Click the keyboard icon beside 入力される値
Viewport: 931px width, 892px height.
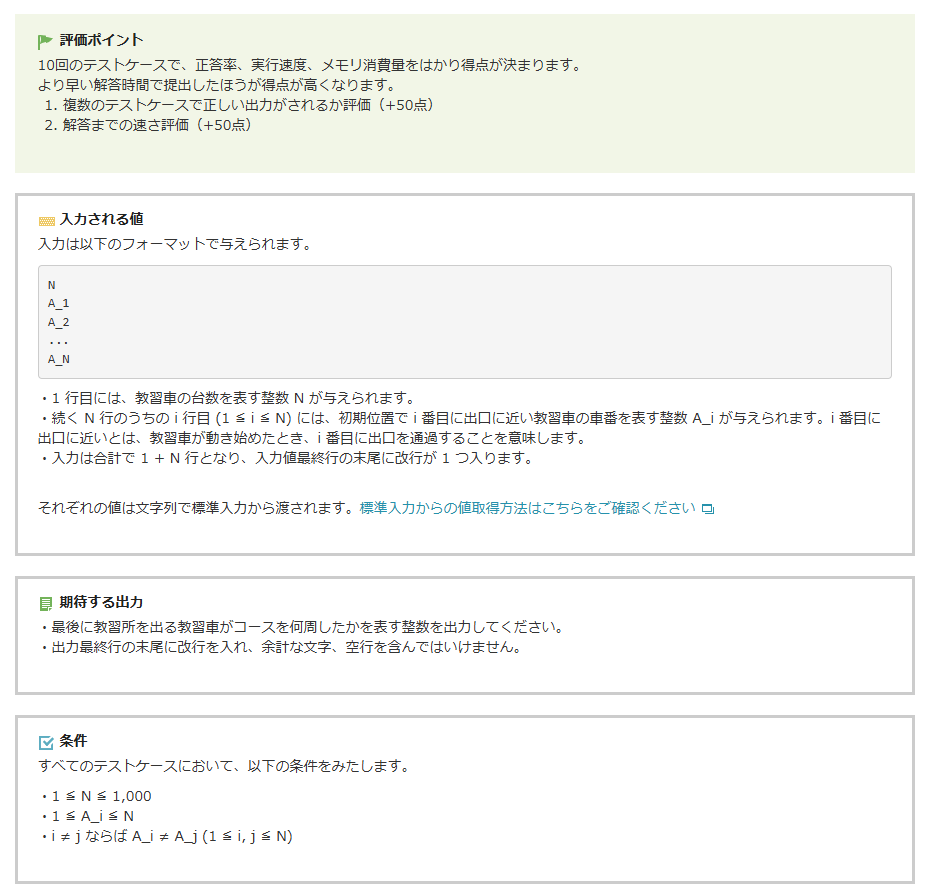[x=46, y=221]
